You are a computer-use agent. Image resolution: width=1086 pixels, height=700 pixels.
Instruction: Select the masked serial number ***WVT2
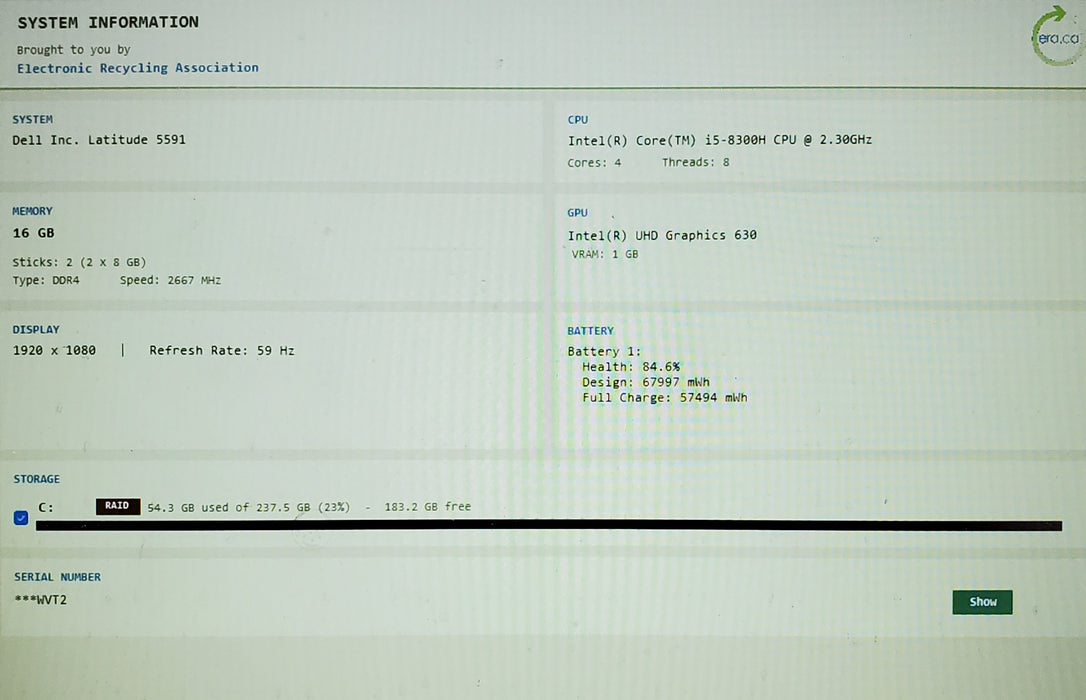41,600
